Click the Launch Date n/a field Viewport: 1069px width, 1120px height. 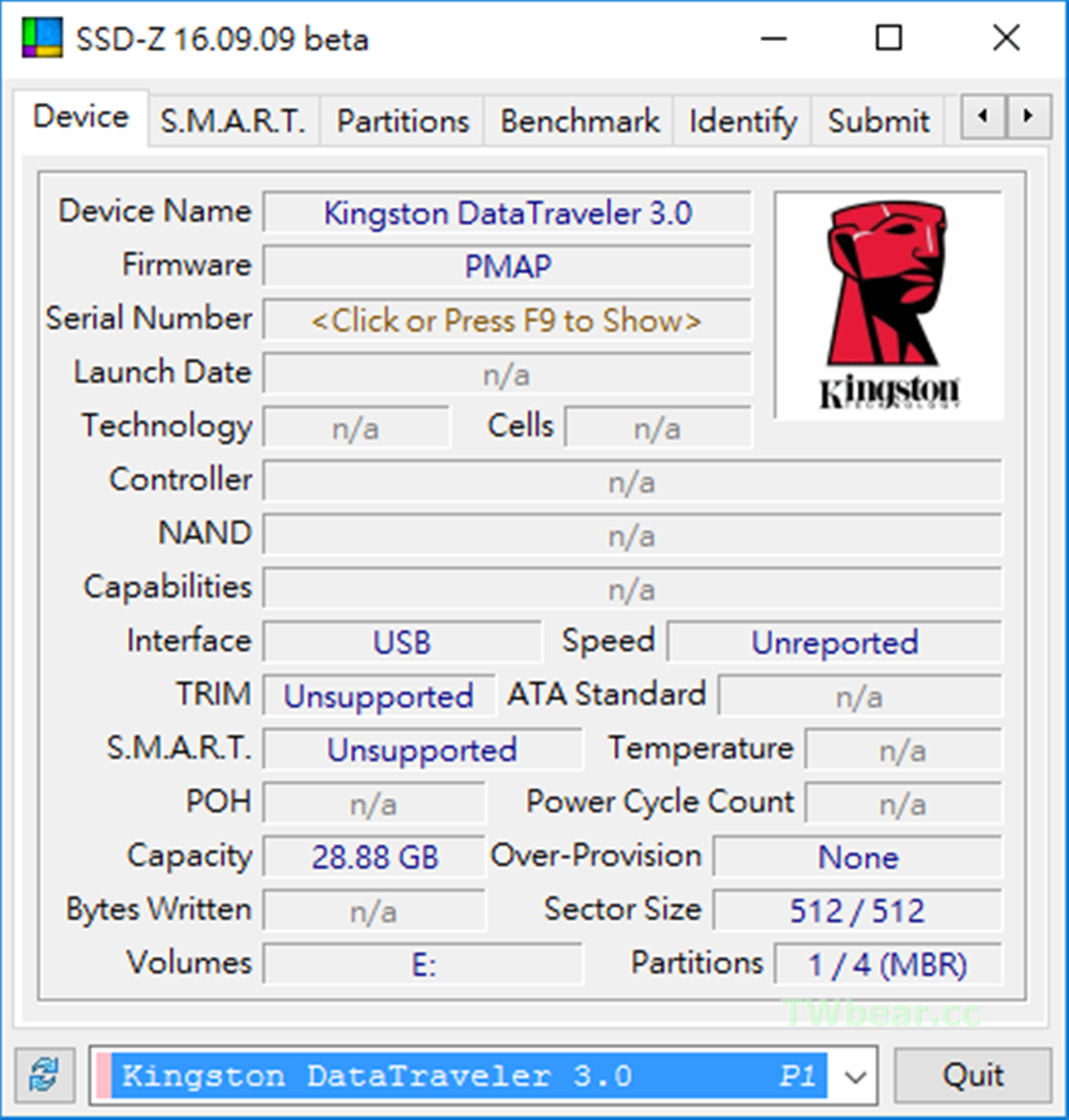[507, 374]
